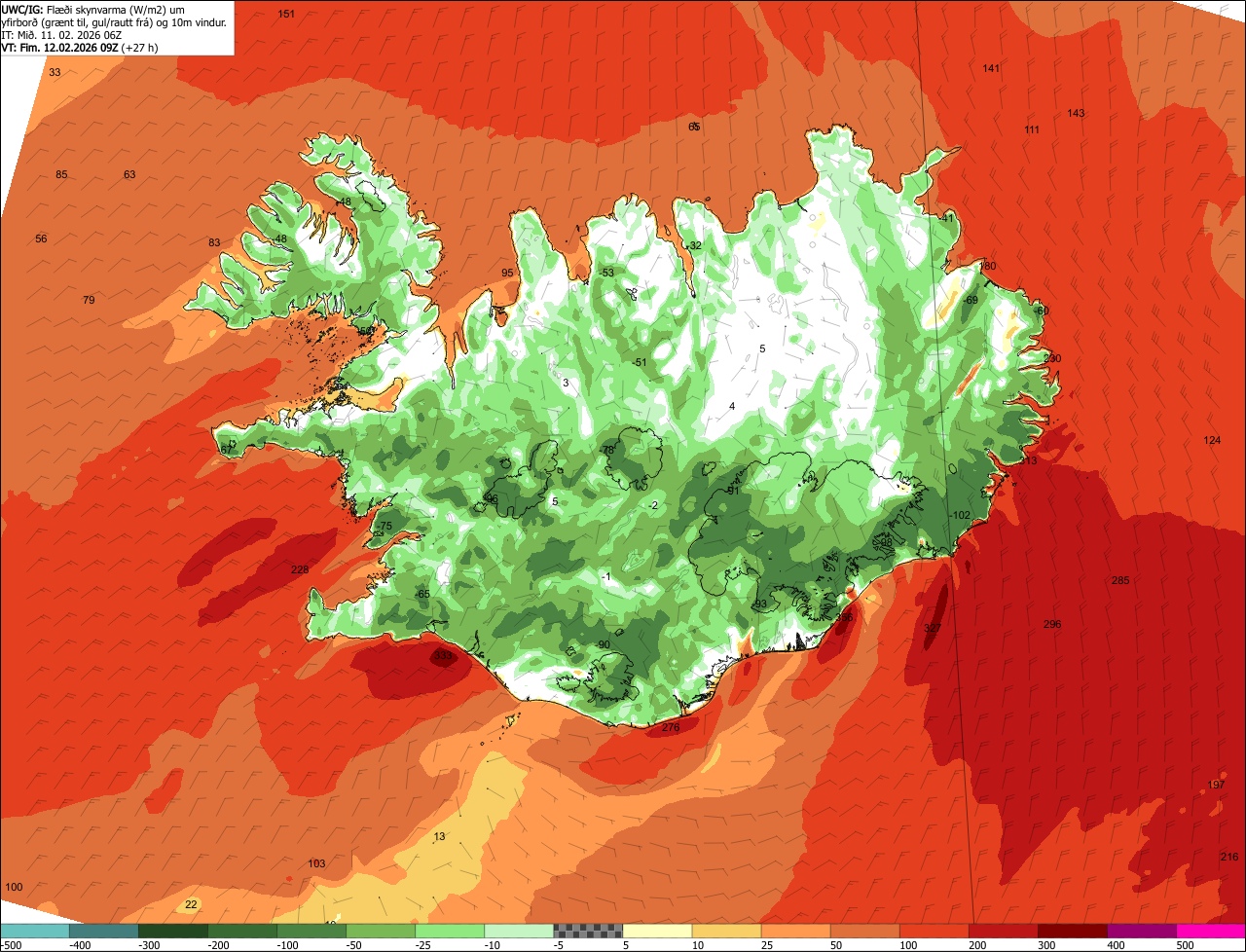Click the 33 value near top-left ocean
The width and height of the screenshot is (1246, 952).
tap(55, 72)
